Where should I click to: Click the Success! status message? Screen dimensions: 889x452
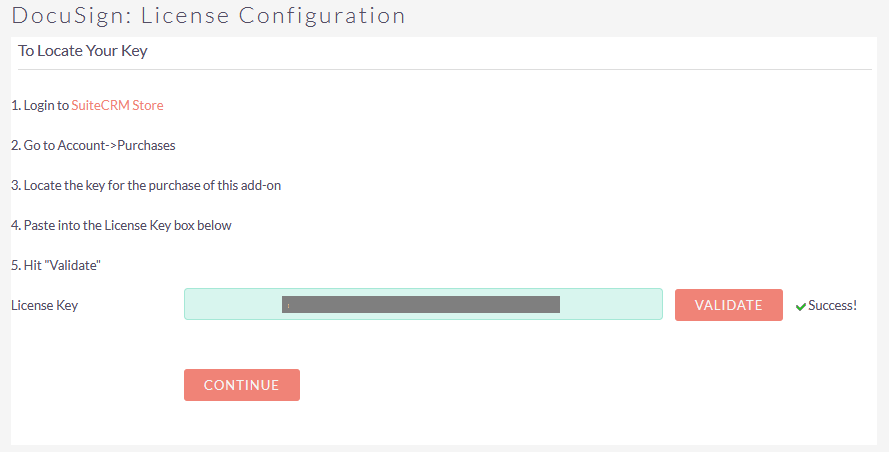point(832,305)
